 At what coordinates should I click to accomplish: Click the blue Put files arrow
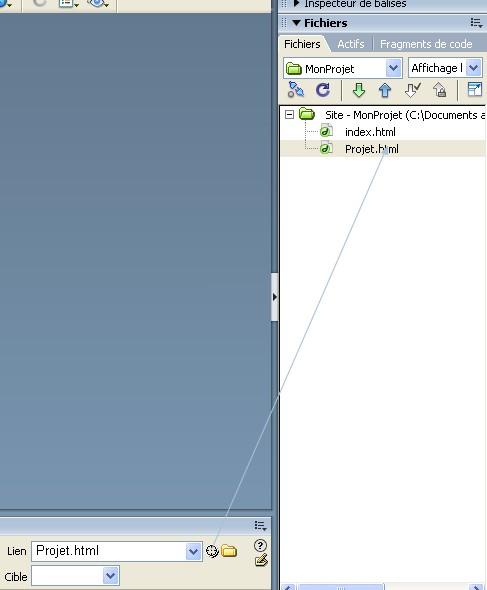pyautogui.click(x=385, y=90)
